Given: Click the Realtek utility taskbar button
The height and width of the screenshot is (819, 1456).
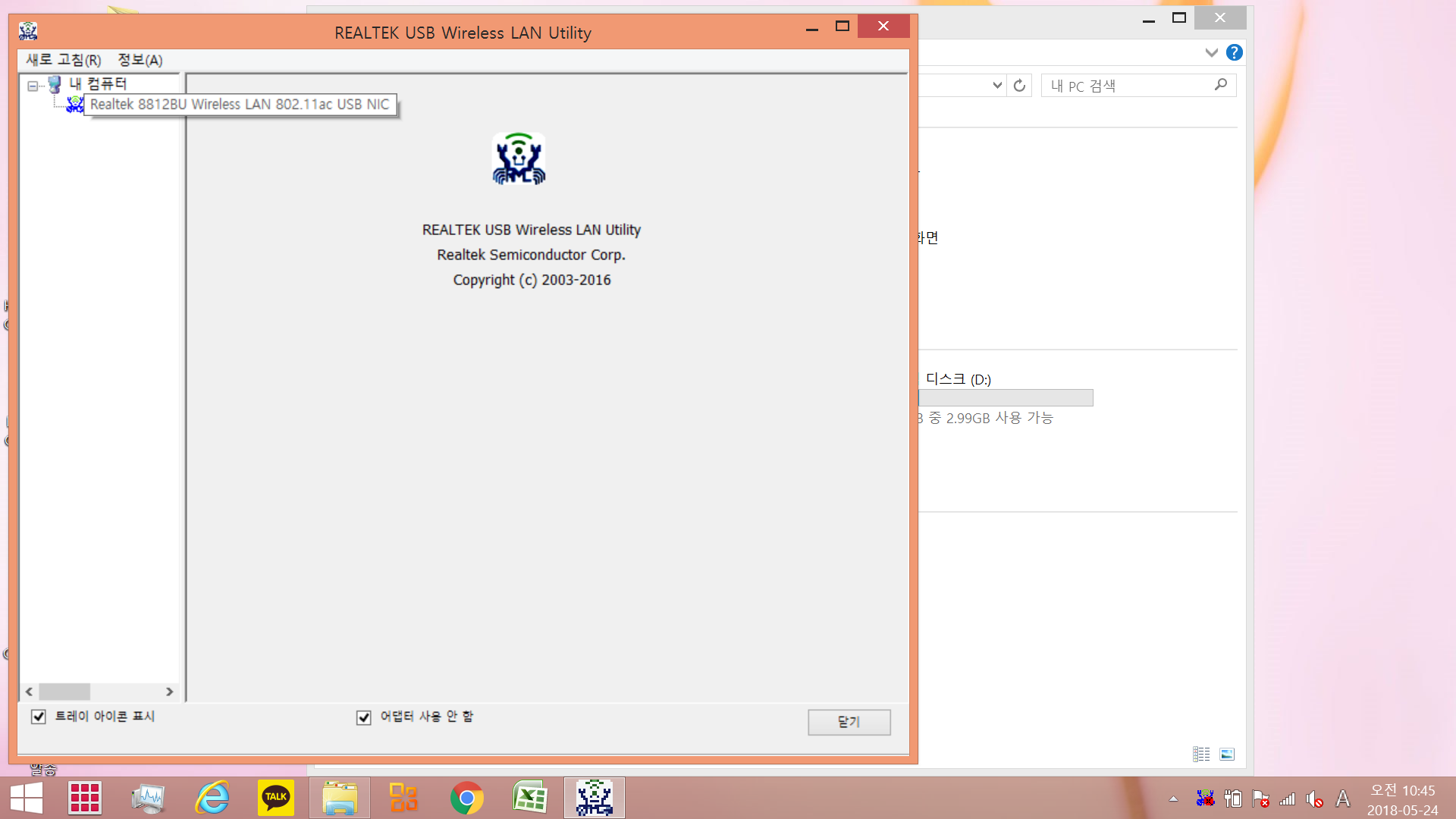Looking at the screenshot, I should click(x=595, y=798).
